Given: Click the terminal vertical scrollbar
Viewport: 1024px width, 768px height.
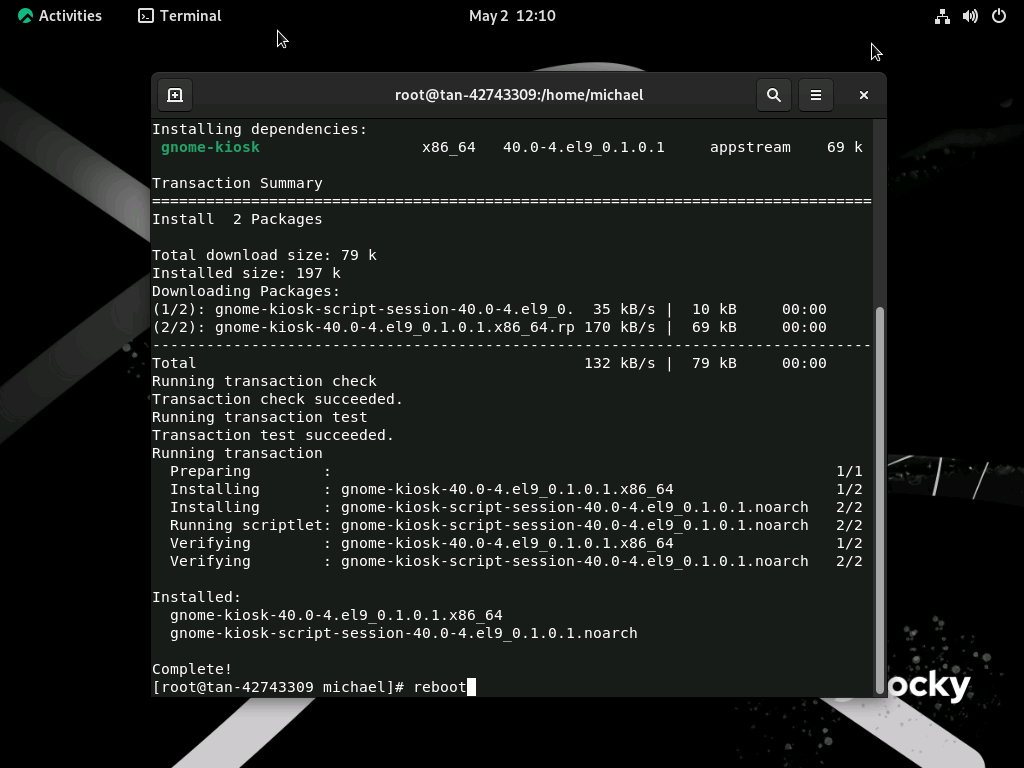Looking at the screenshot, I should 880,490.
